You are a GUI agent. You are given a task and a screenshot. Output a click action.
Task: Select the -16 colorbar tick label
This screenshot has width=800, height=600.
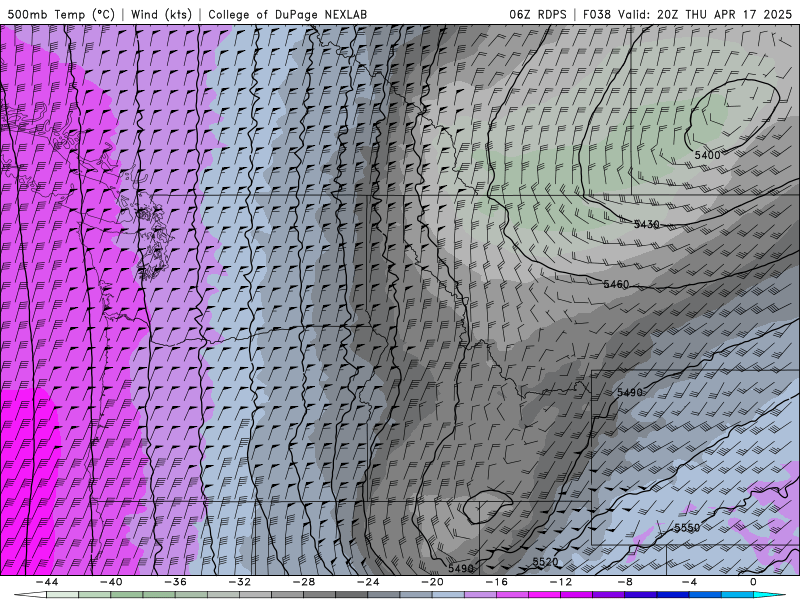coord(497,582)
